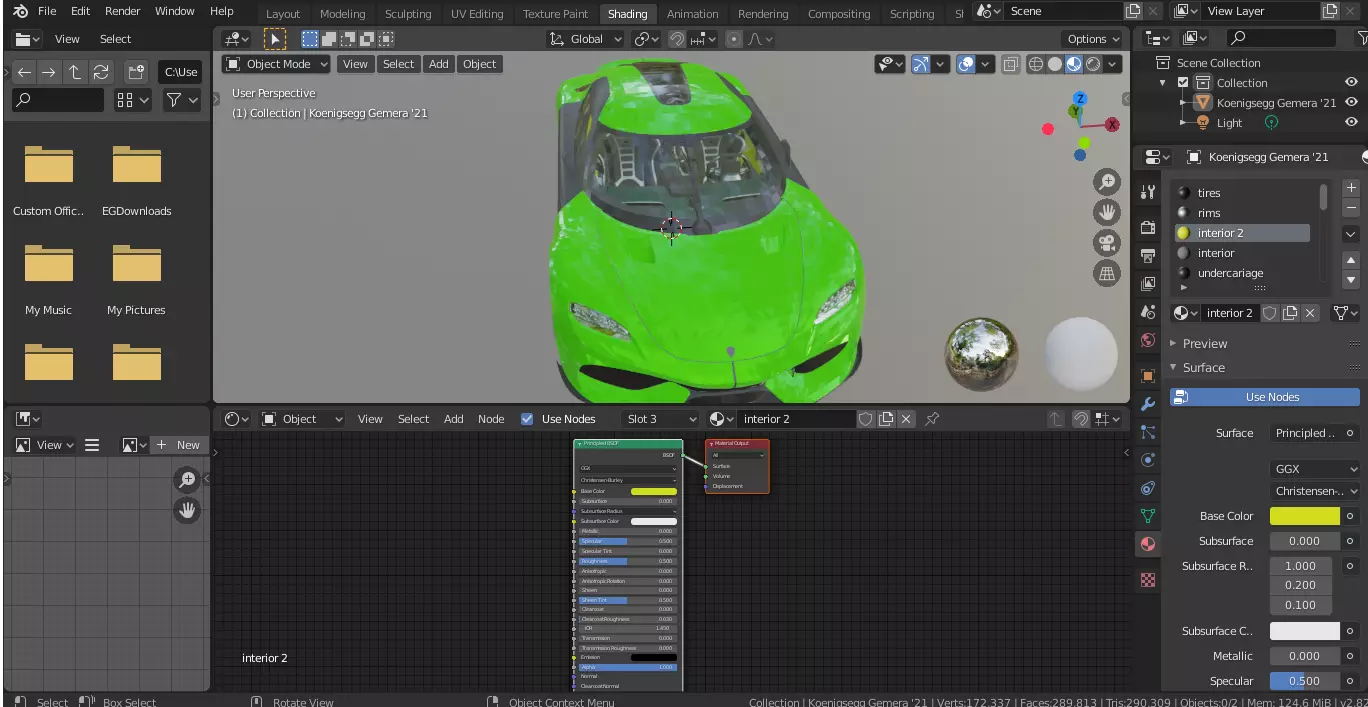This screenshot has height=707, width=1368.
Task: Switch to the Texture Paint workspace tab
Action: pos(555,14)
